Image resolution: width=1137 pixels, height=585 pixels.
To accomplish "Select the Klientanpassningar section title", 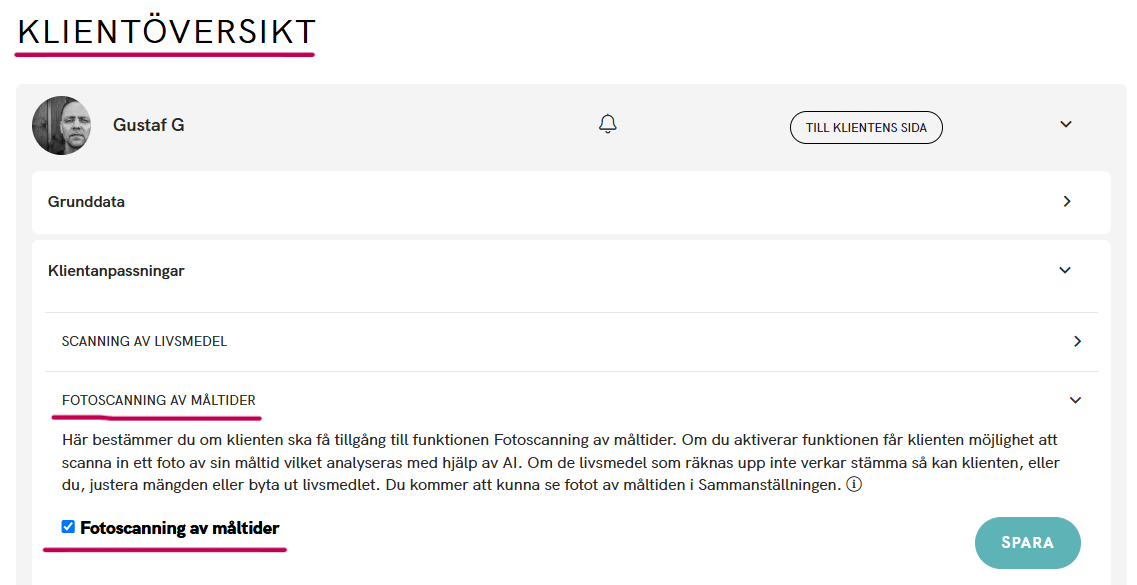I will click(116, 270).
